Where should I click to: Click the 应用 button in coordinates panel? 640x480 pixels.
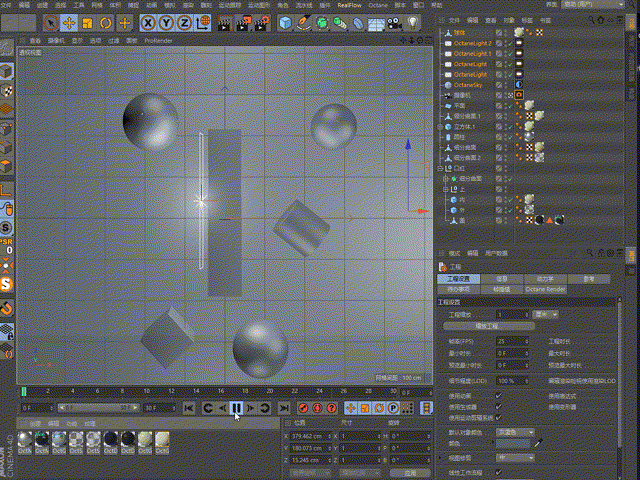tap(410, 473)
